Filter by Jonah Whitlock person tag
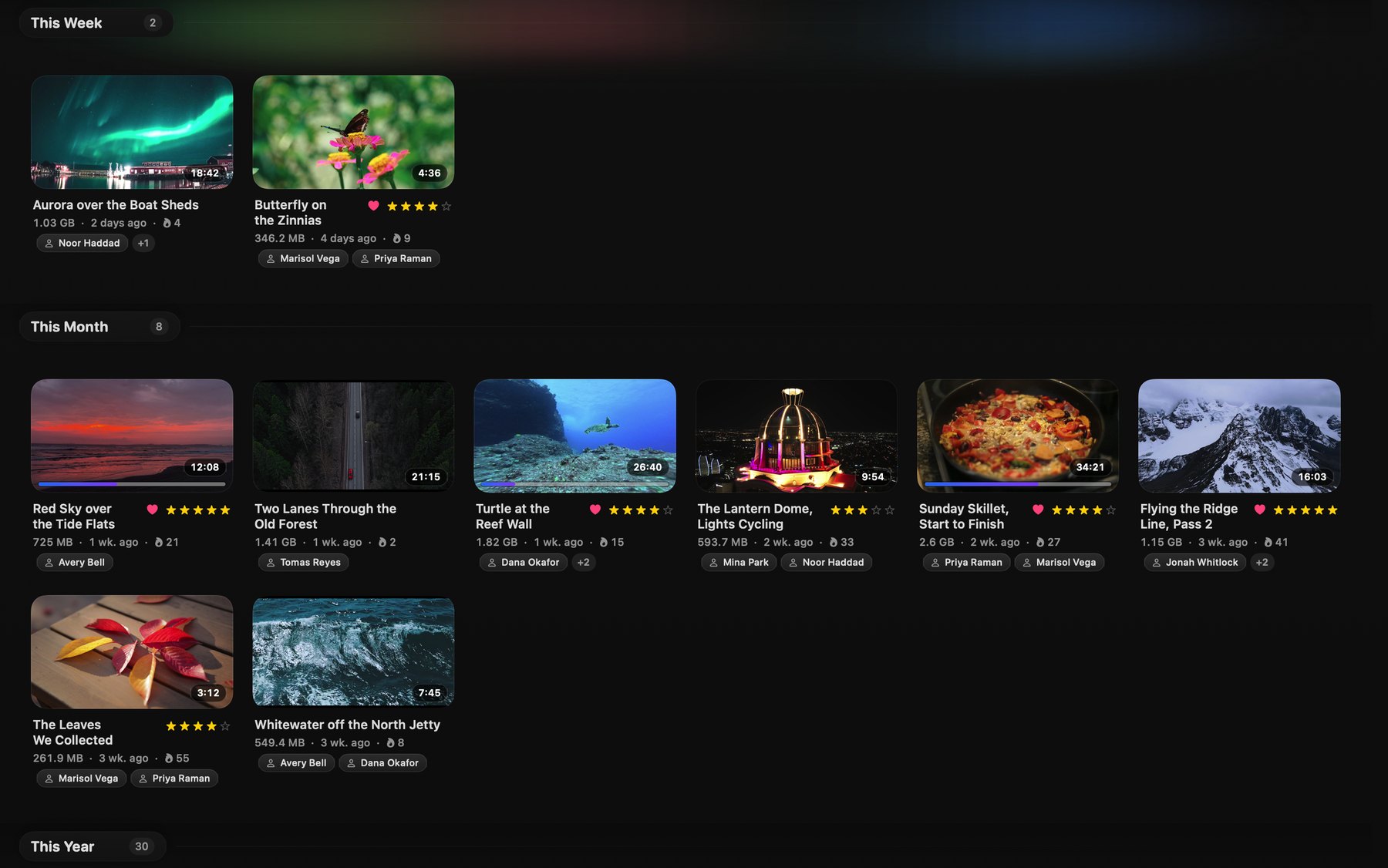The height and width of the screenshot is (868, 1388). click(1194, 562)
